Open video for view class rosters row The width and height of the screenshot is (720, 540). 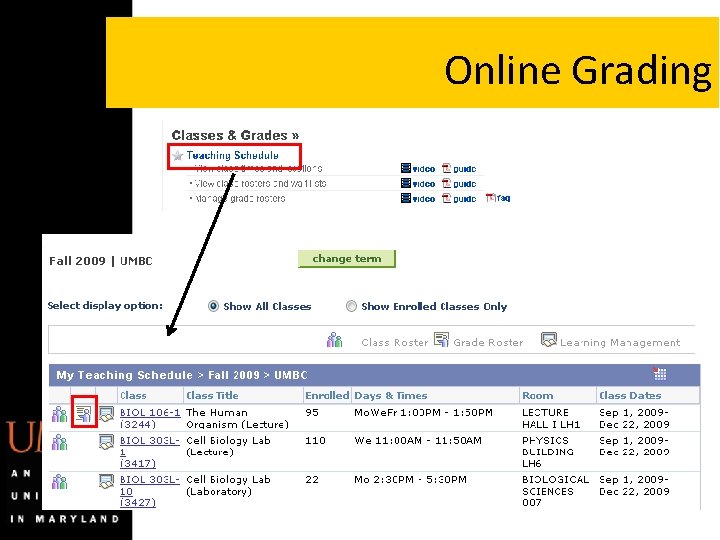[418, 184]
